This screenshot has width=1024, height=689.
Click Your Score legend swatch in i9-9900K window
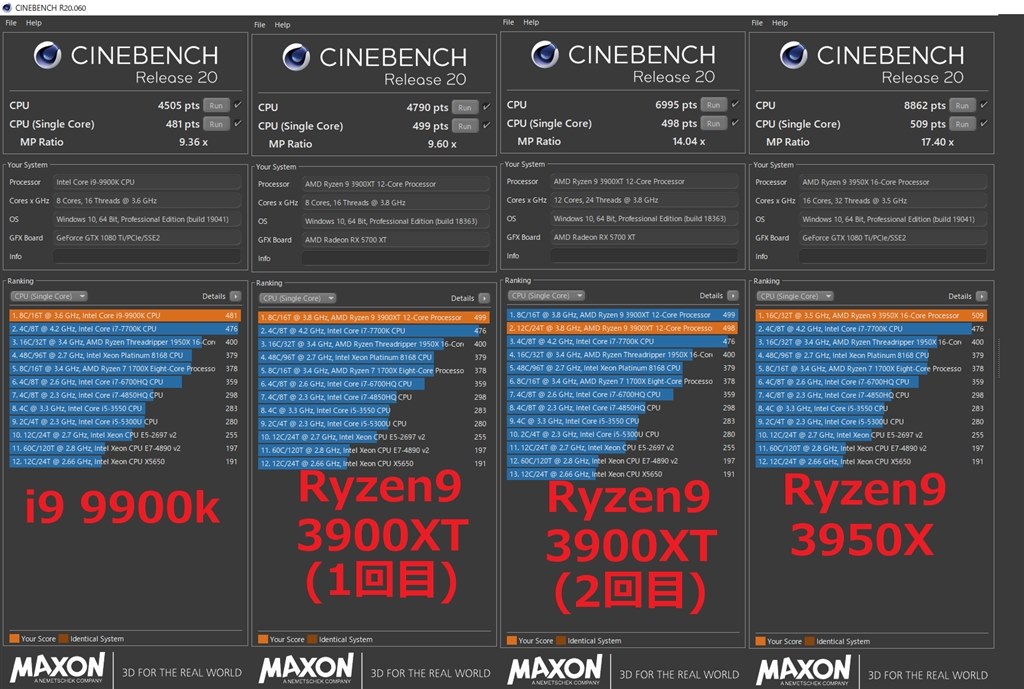pos(14,639)
